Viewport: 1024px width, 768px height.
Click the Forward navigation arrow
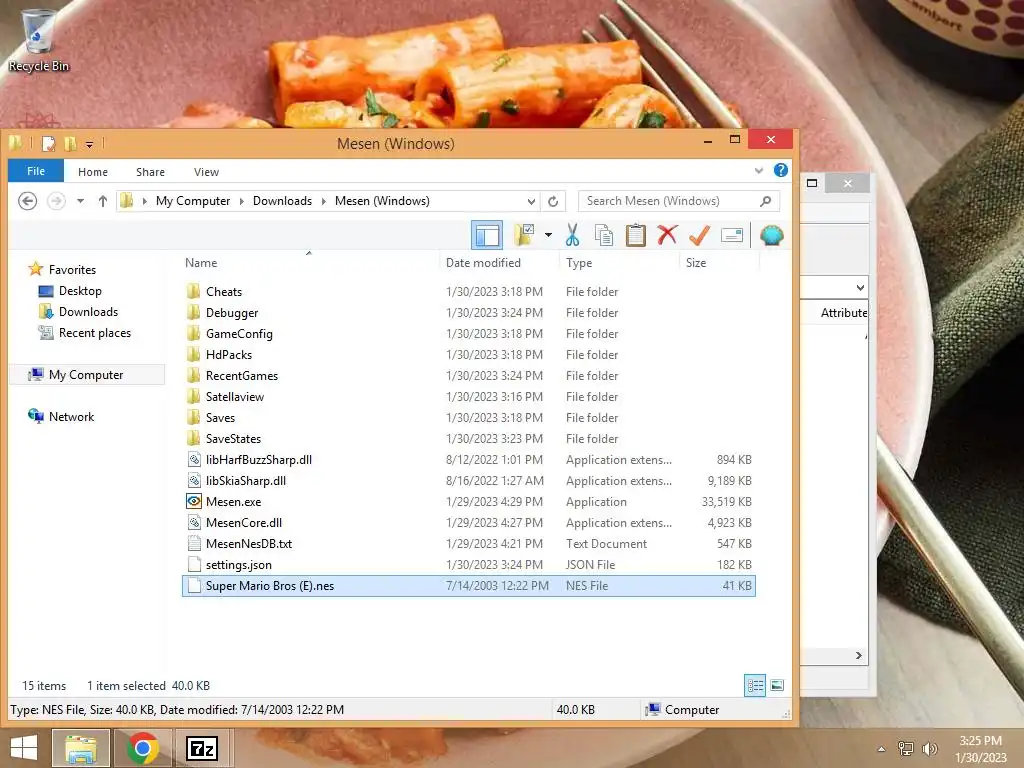coord(56,201)
